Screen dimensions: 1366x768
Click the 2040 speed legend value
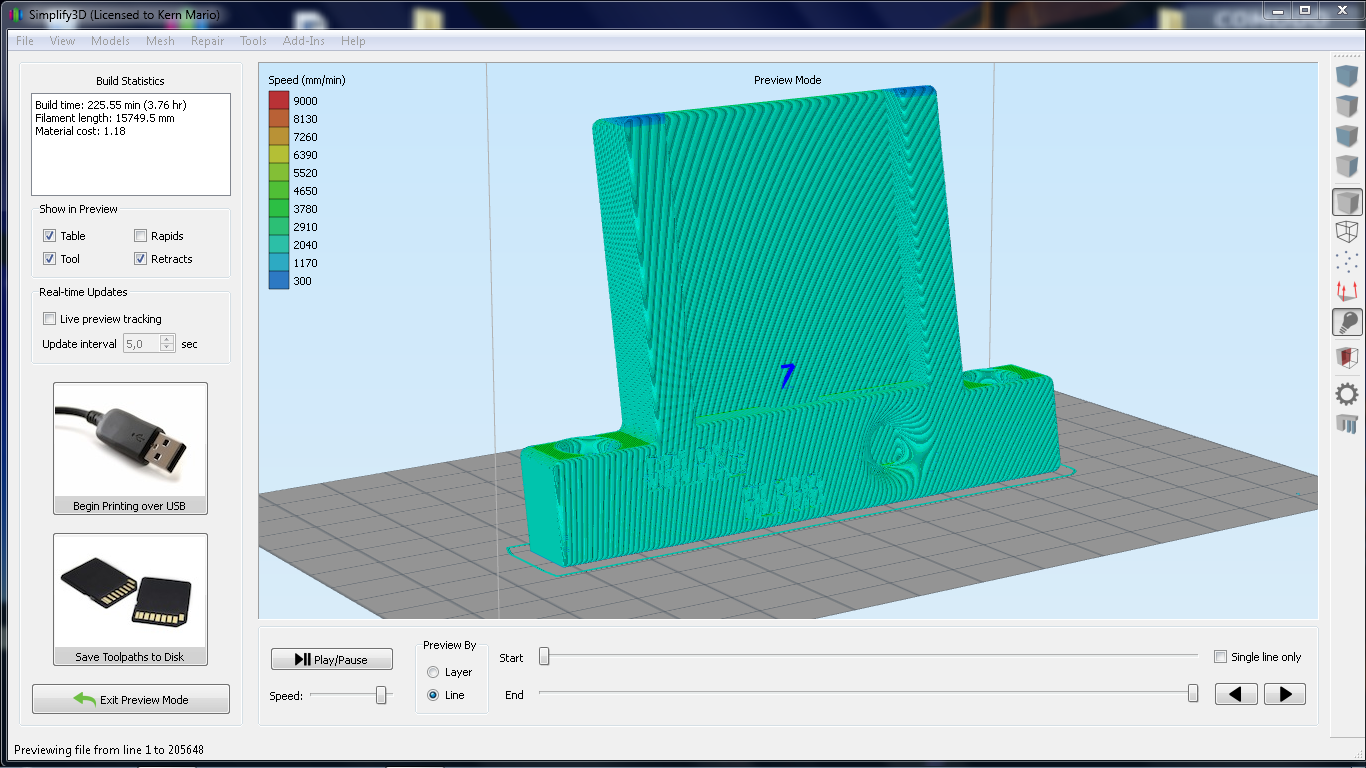click(305, 245)
